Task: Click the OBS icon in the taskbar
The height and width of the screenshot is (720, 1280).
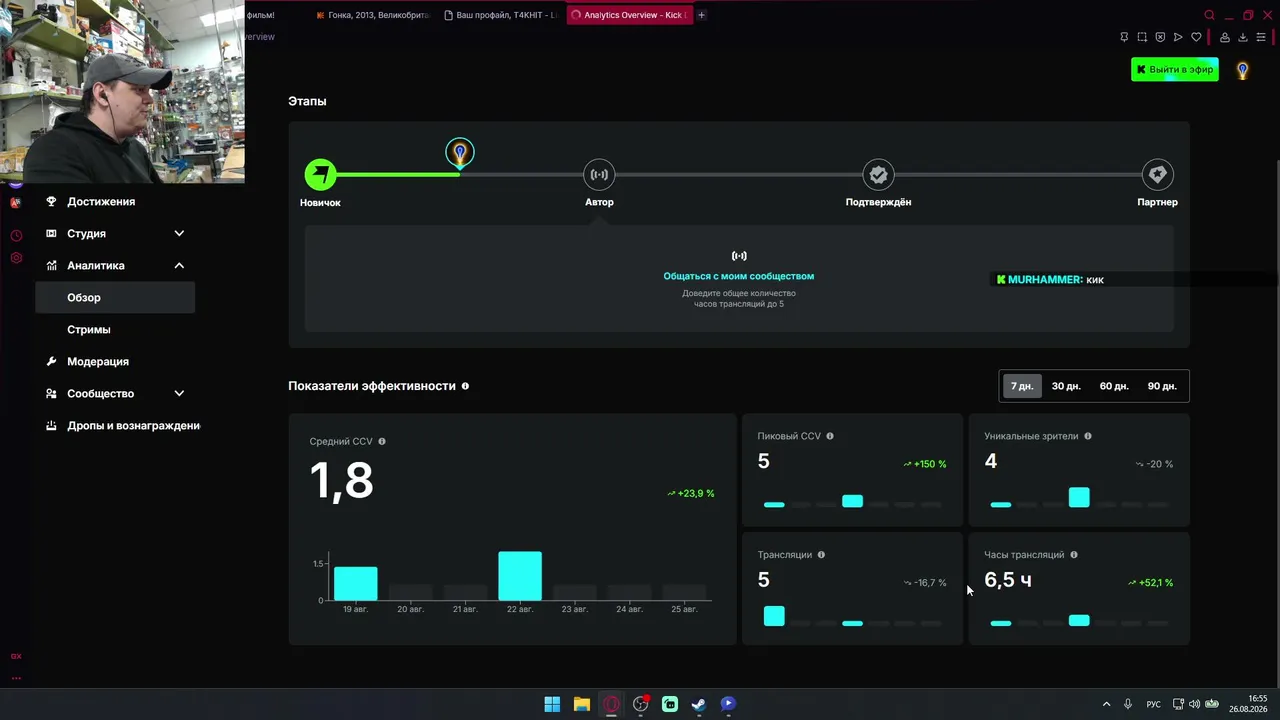Action: coord(640,704)
